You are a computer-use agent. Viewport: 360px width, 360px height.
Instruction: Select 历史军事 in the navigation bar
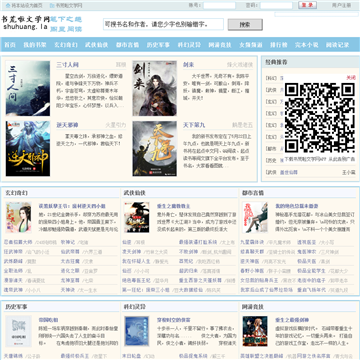coord(158,45)
